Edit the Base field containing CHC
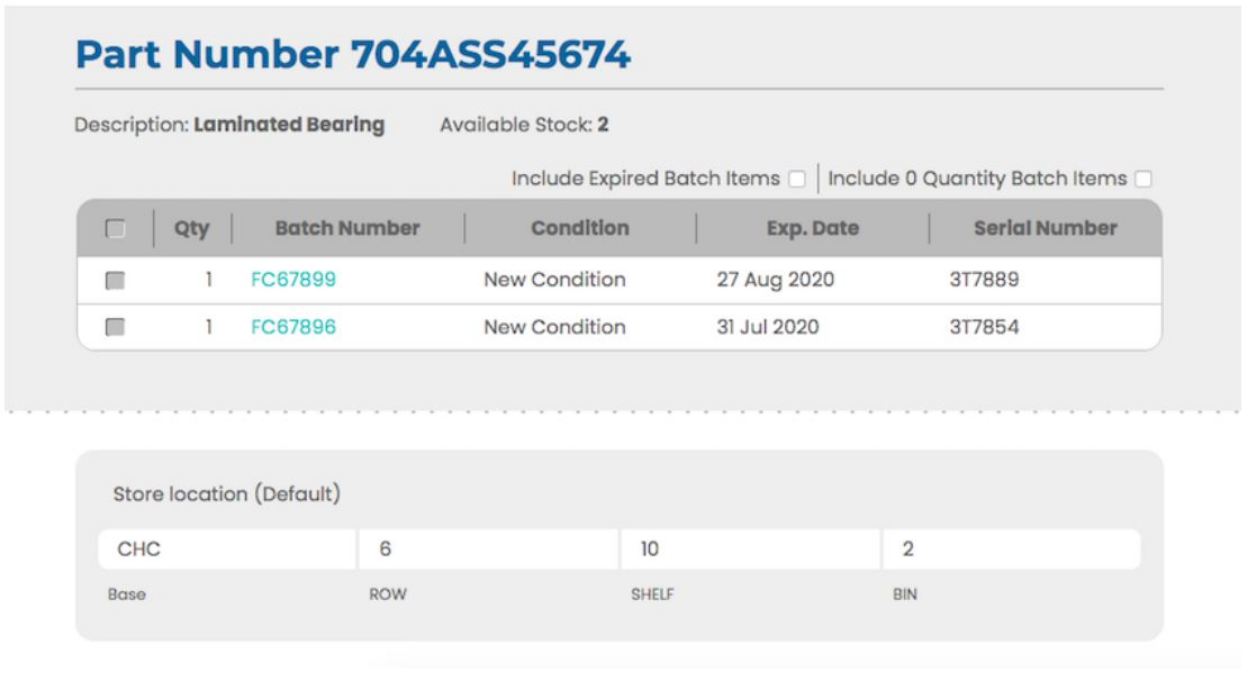This screenshot has height=673, width=1248. click(227, 549)
